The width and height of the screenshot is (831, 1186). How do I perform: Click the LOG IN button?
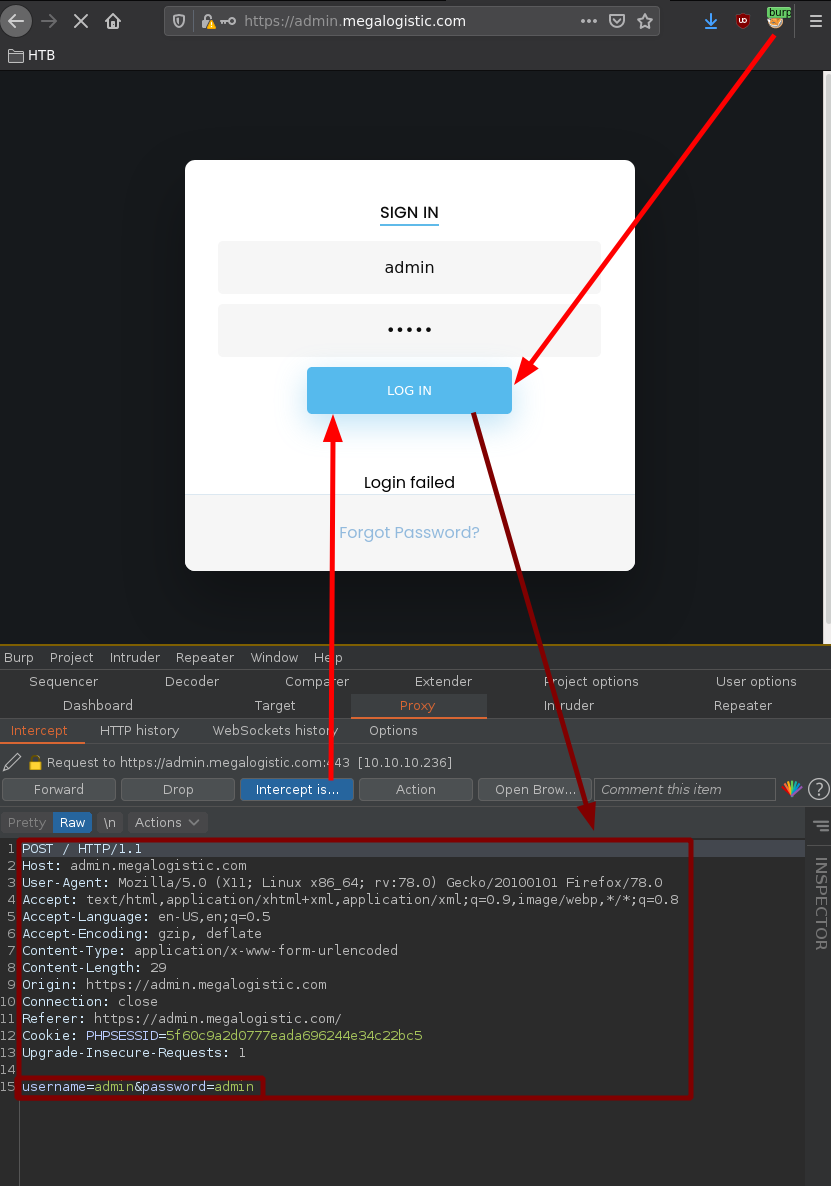[409, 390]
